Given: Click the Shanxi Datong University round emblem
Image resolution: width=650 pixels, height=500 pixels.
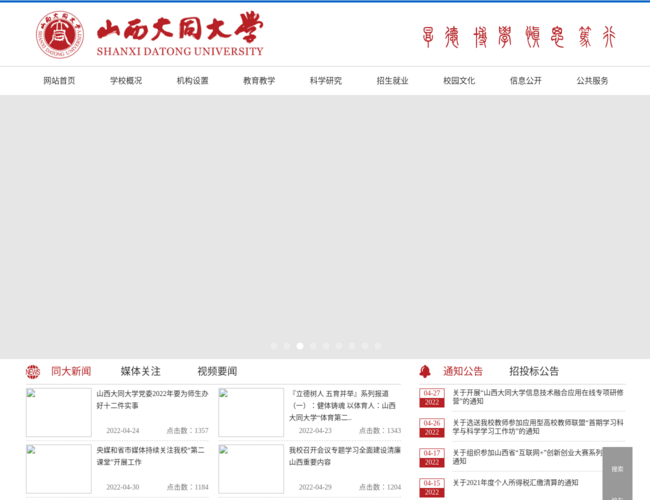Looking at the screenshot, I should click(x=60, y=34).
